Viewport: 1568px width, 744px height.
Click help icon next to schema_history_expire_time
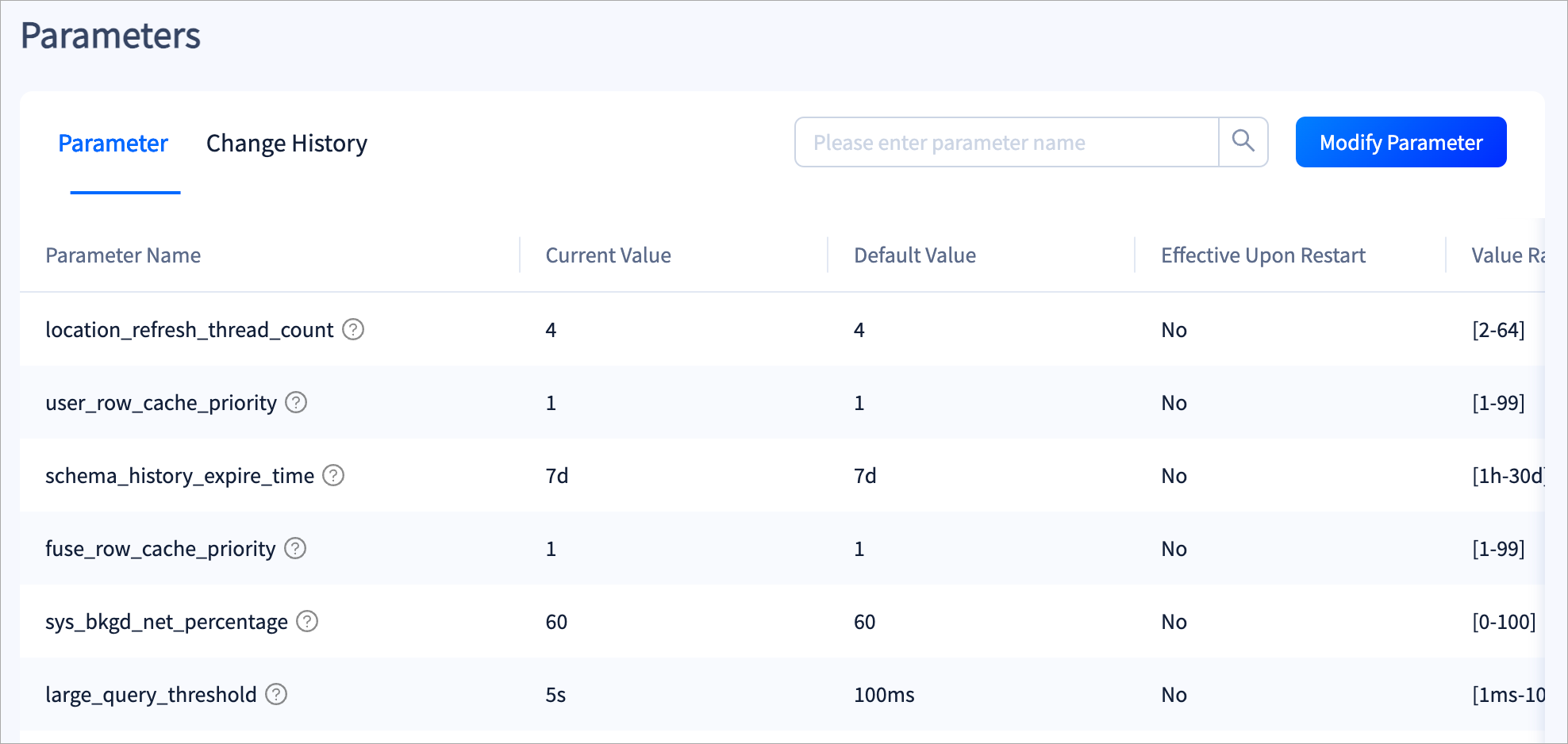tap(333, 475)
